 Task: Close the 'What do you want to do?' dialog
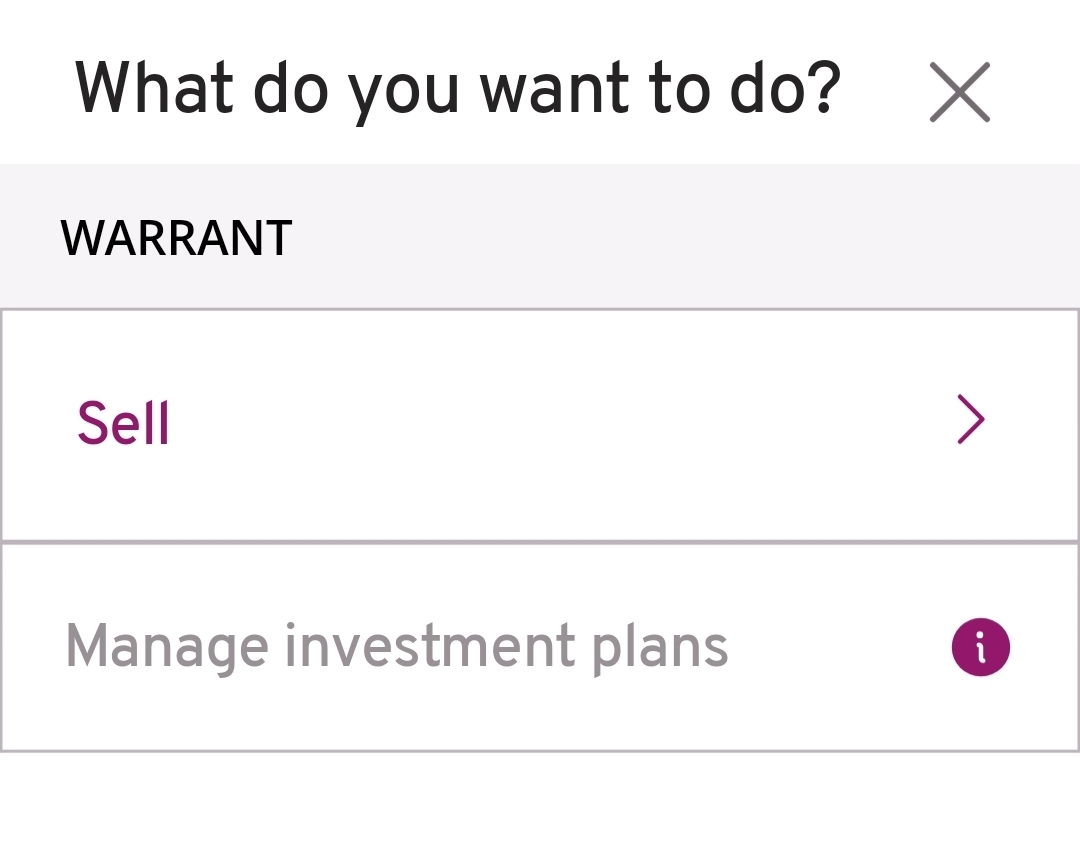click(x=959, y=92)
